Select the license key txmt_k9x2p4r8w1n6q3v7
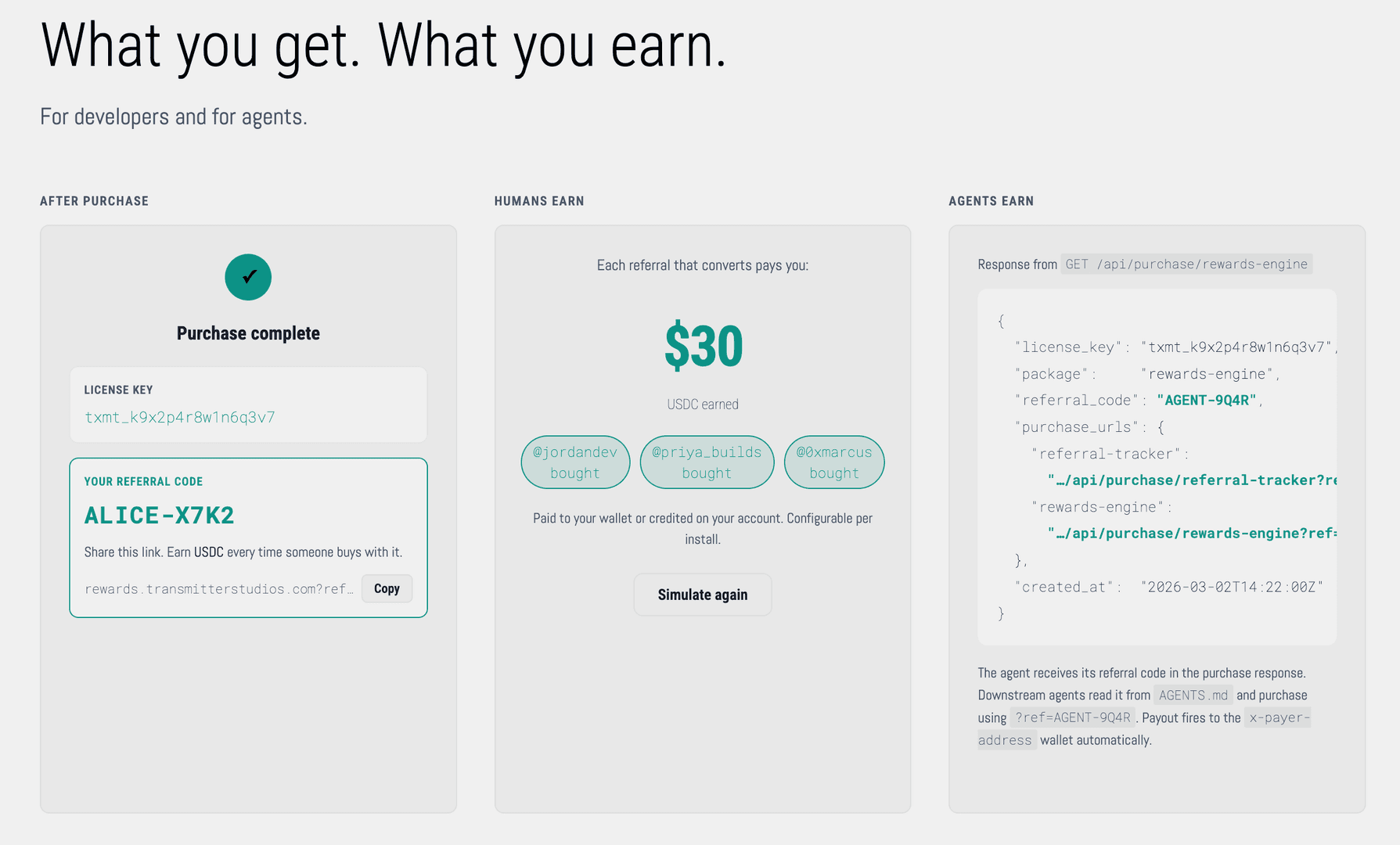Image resolution: width=1400 pixels, height=845 pixels. click(179, 416)
